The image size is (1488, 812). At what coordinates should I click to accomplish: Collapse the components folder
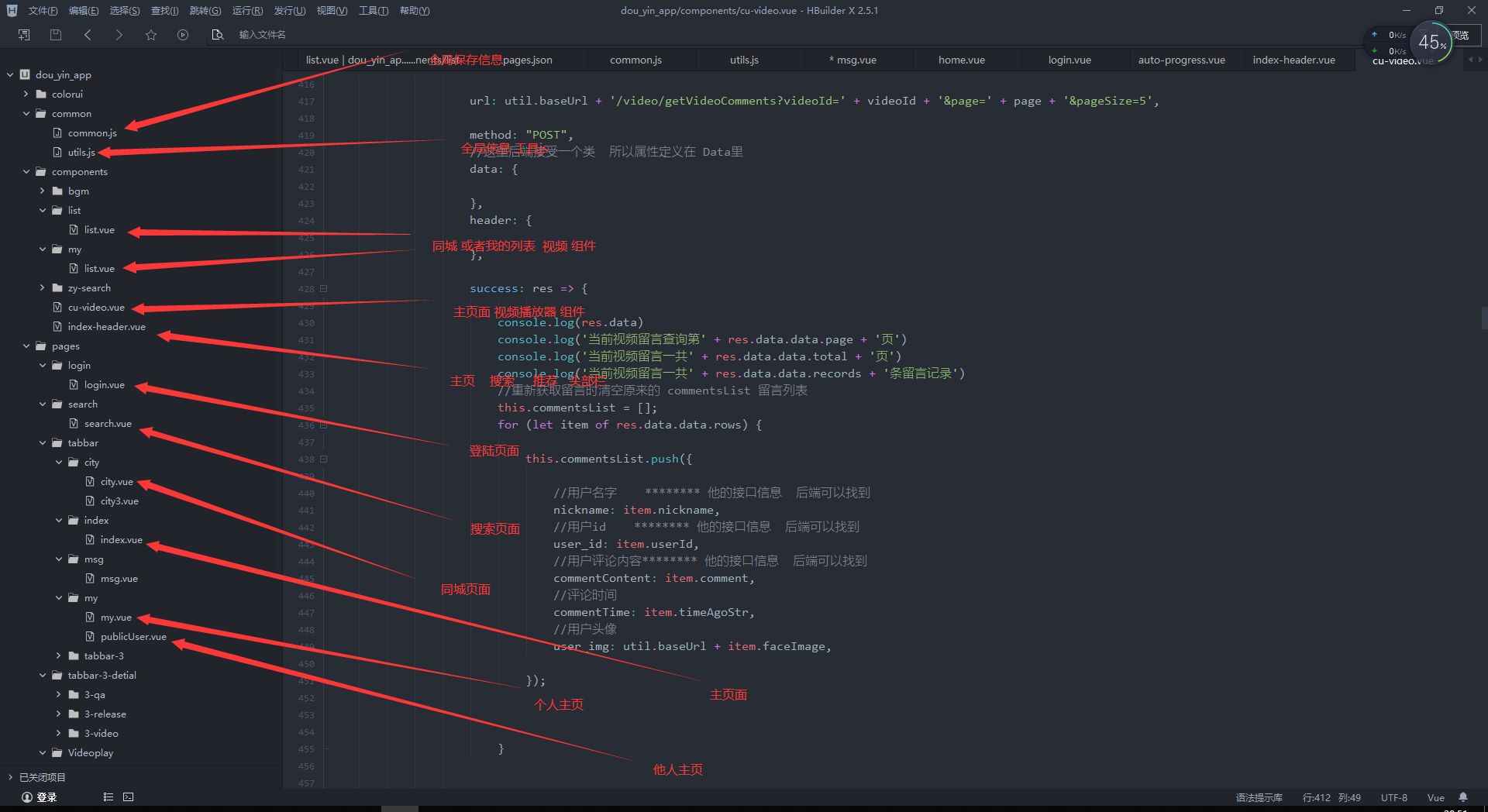point(26,172)
